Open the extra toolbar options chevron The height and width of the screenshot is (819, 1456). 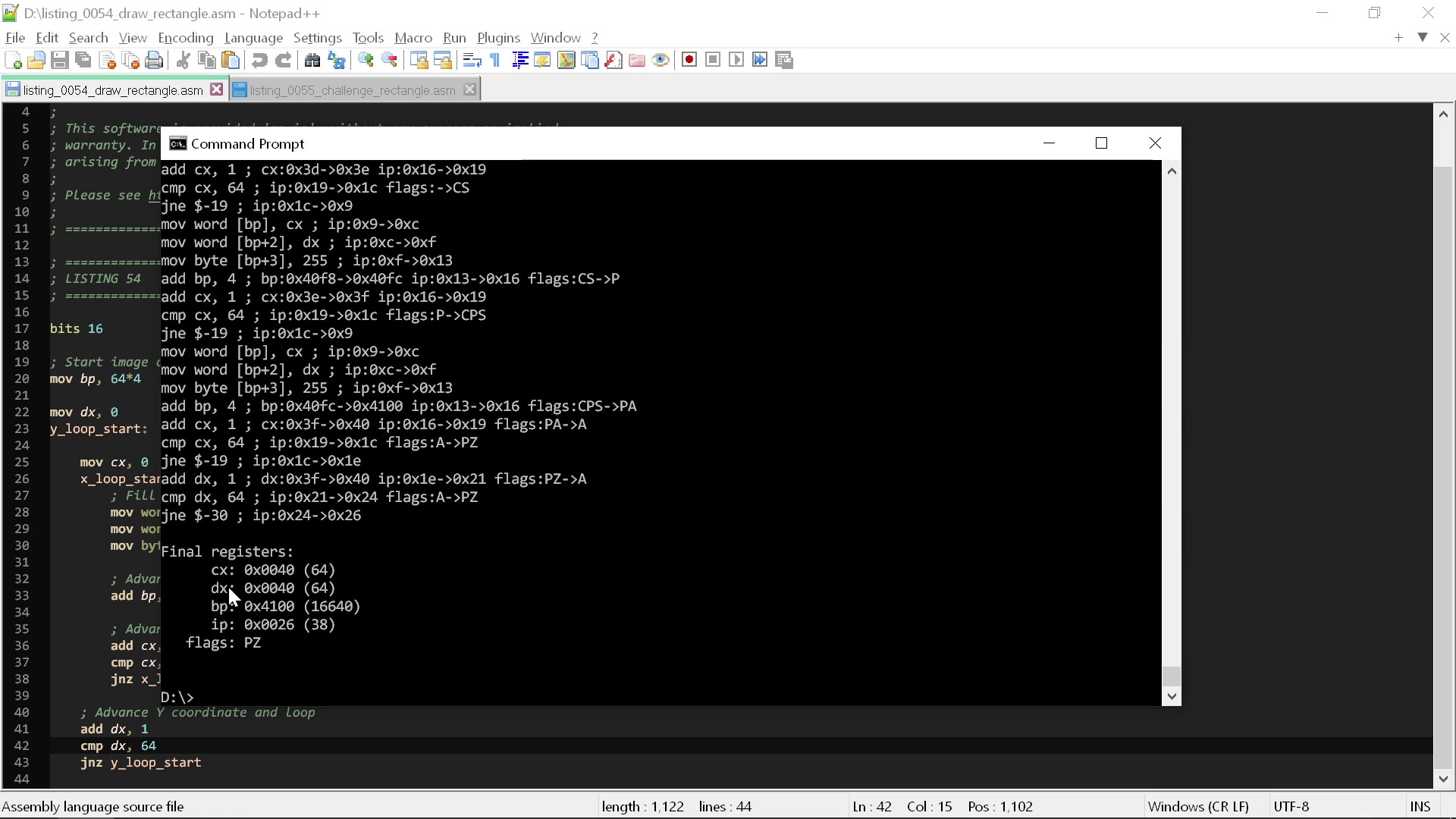click(1423, 37)
